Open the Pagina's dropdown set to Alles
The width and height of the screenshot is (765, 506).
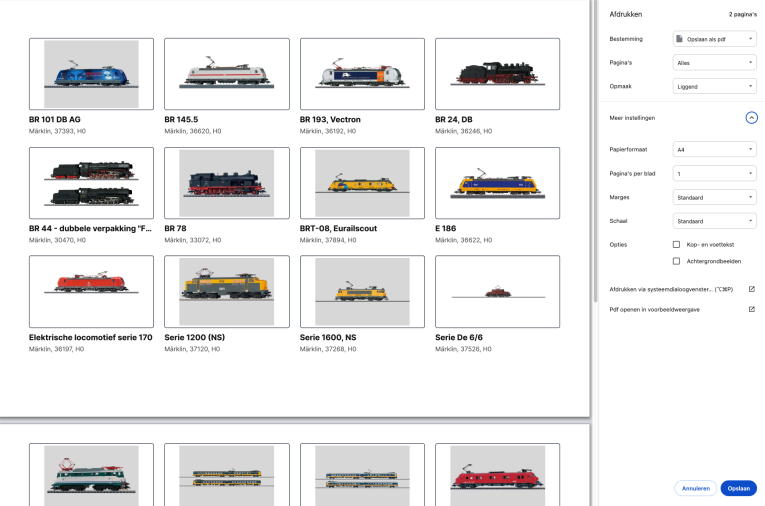(x=714, y=62)
